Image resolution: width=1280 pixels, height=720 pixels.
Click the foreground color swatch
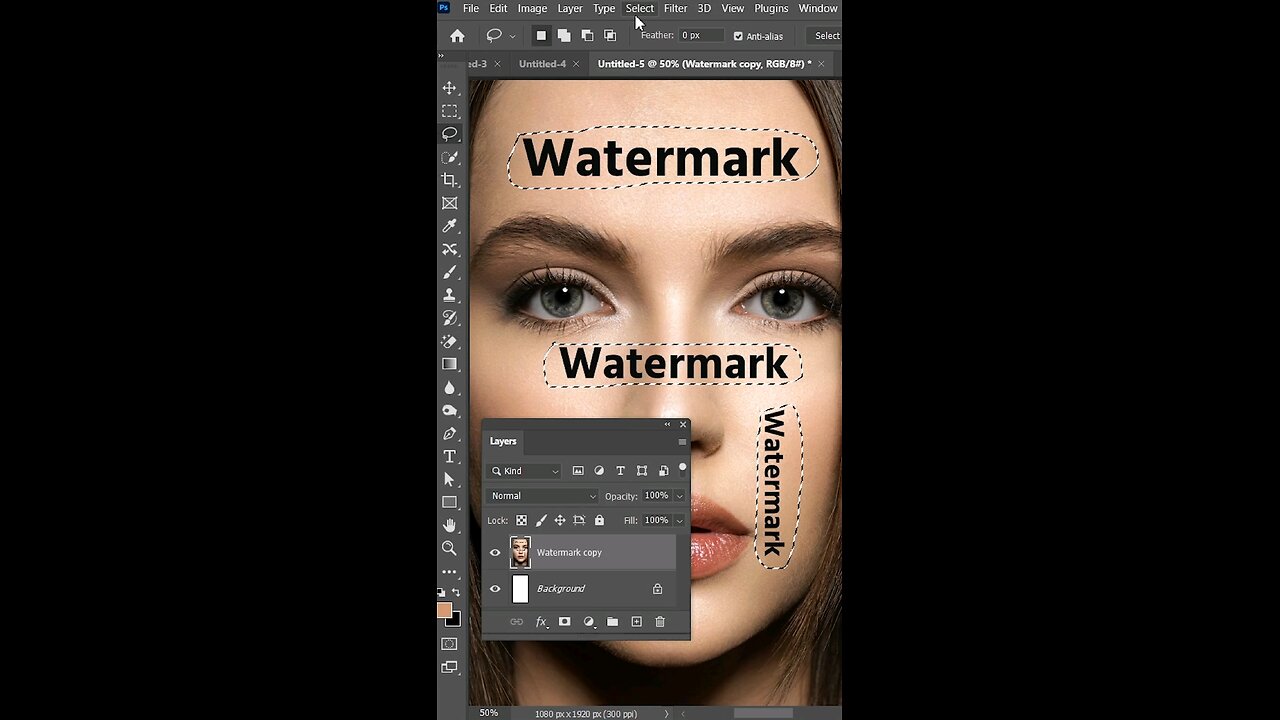click(x=445, y=609)
